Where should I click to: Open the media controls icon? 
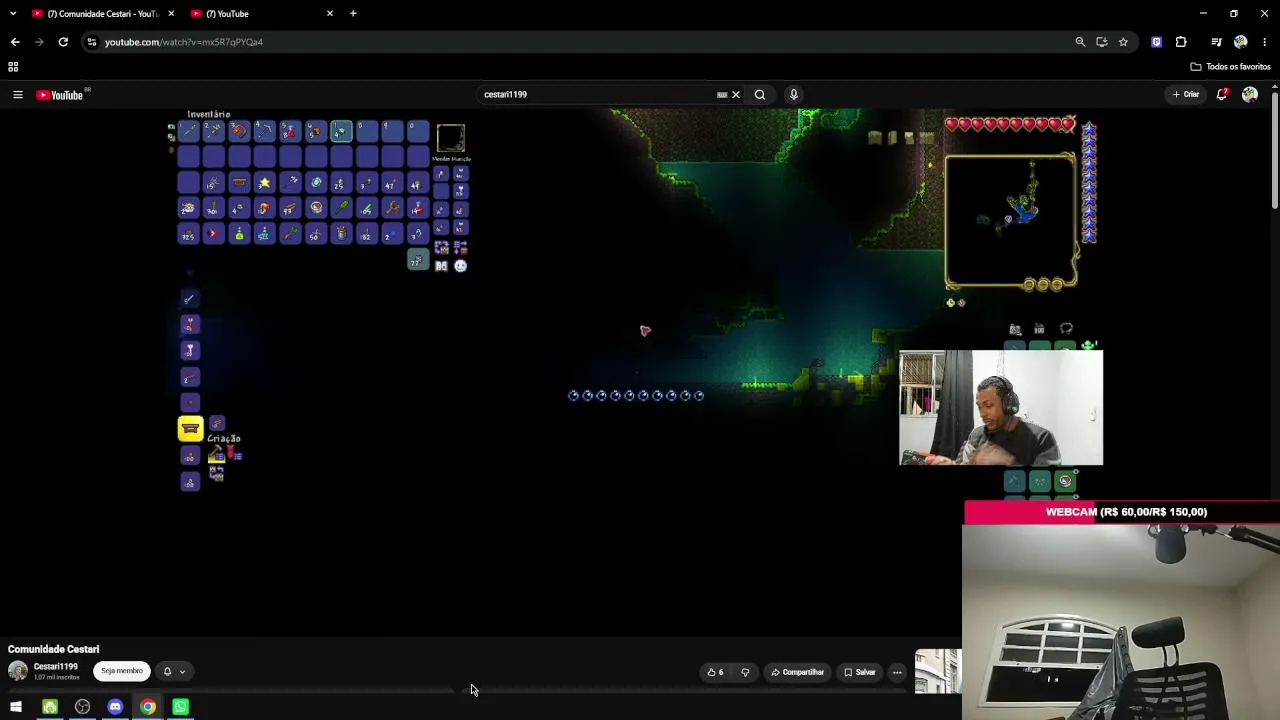[x=1216, y=42]
